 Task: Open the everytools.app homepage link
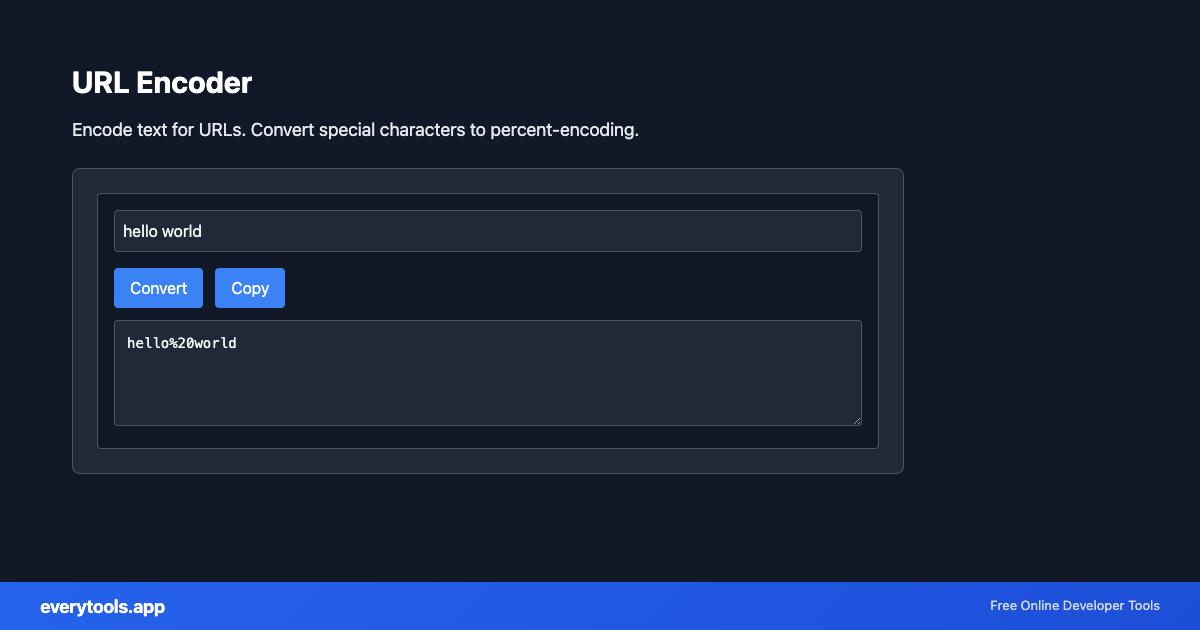point(102,607)
